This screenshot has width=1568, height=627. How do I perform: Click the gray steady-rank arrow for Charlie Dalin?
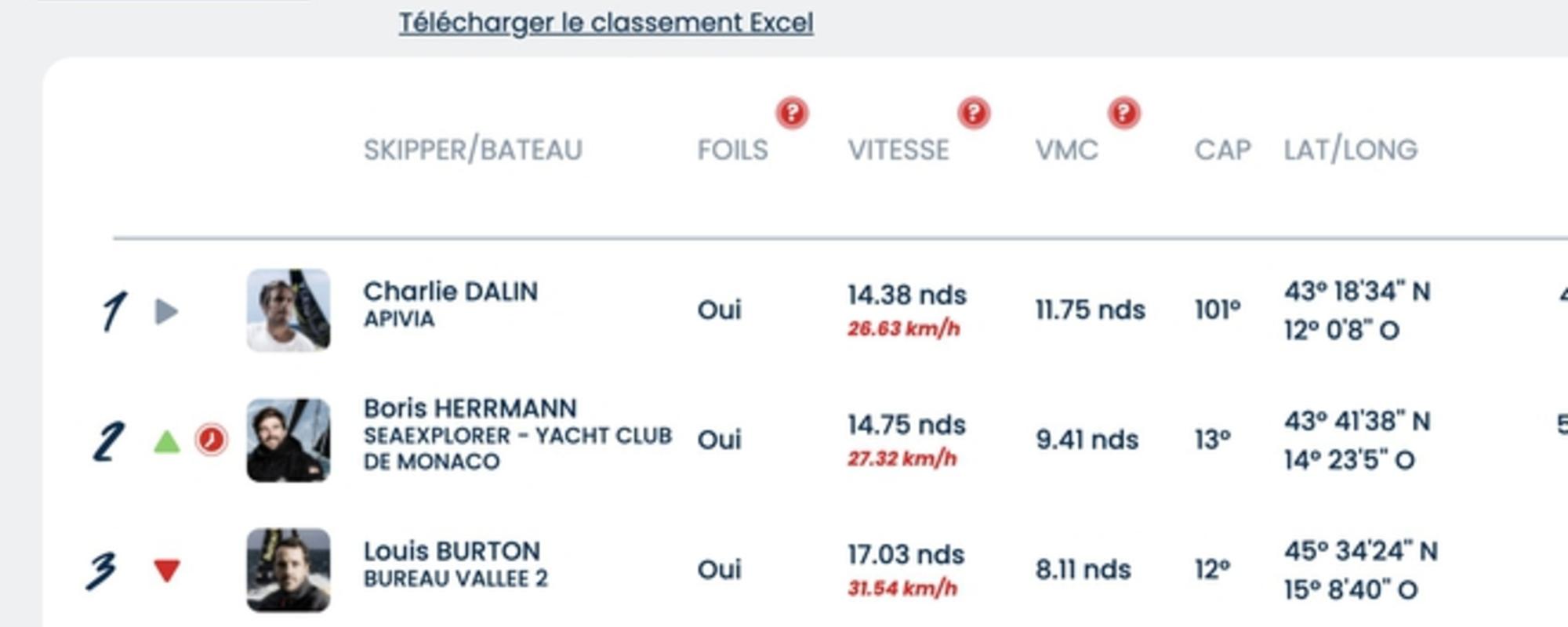[166, 311]
